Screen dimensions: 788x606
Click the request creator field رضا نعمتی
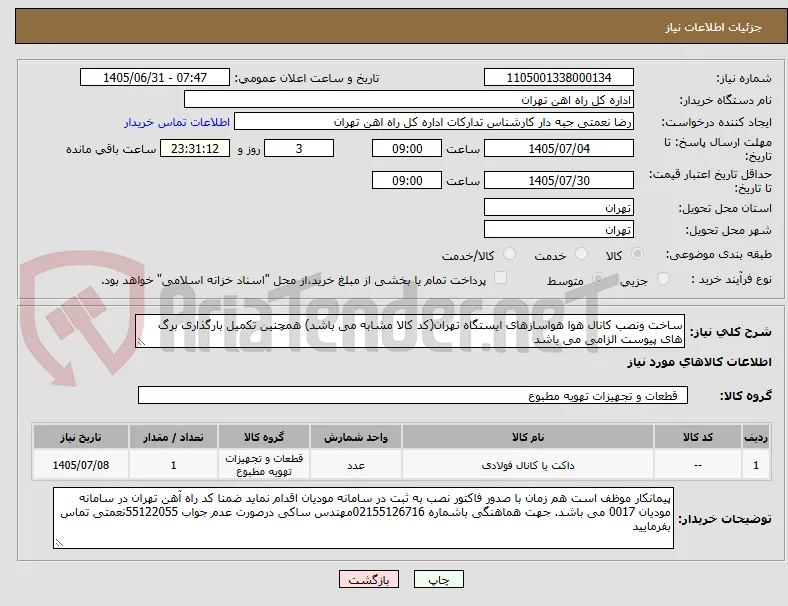434,122
